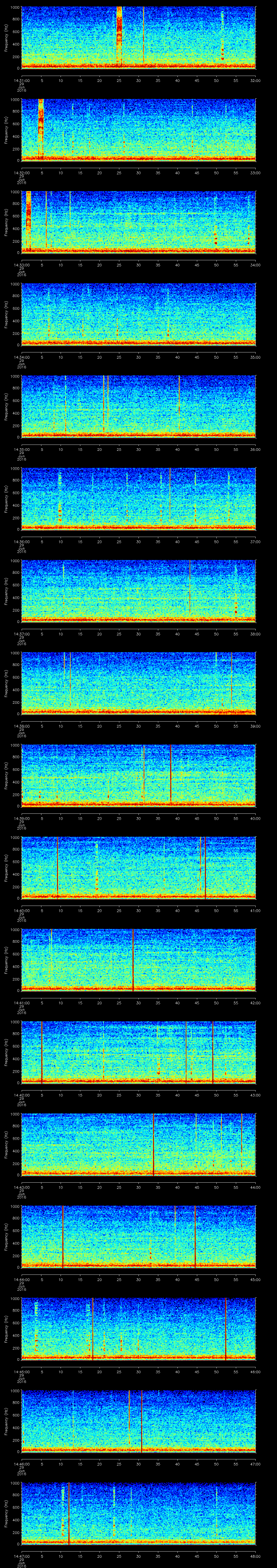Click the "14:34:00" start time label

click(21, 357)
